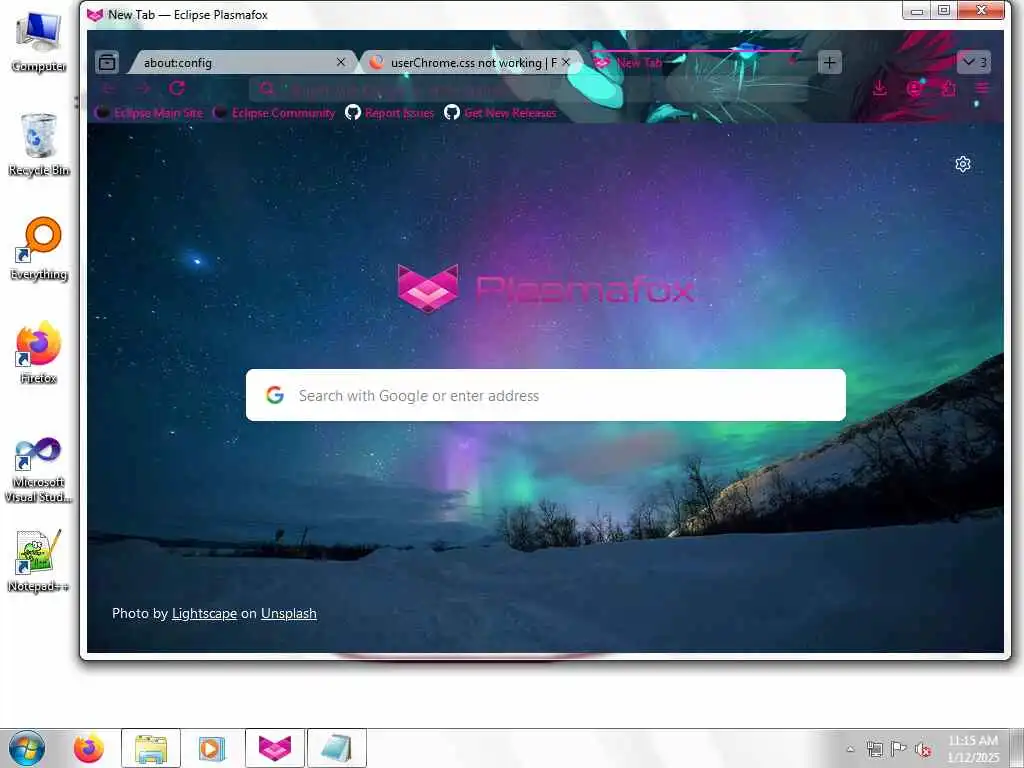Close the userChrome.css not working tab

pyautogui.click(x=566, y=62)
